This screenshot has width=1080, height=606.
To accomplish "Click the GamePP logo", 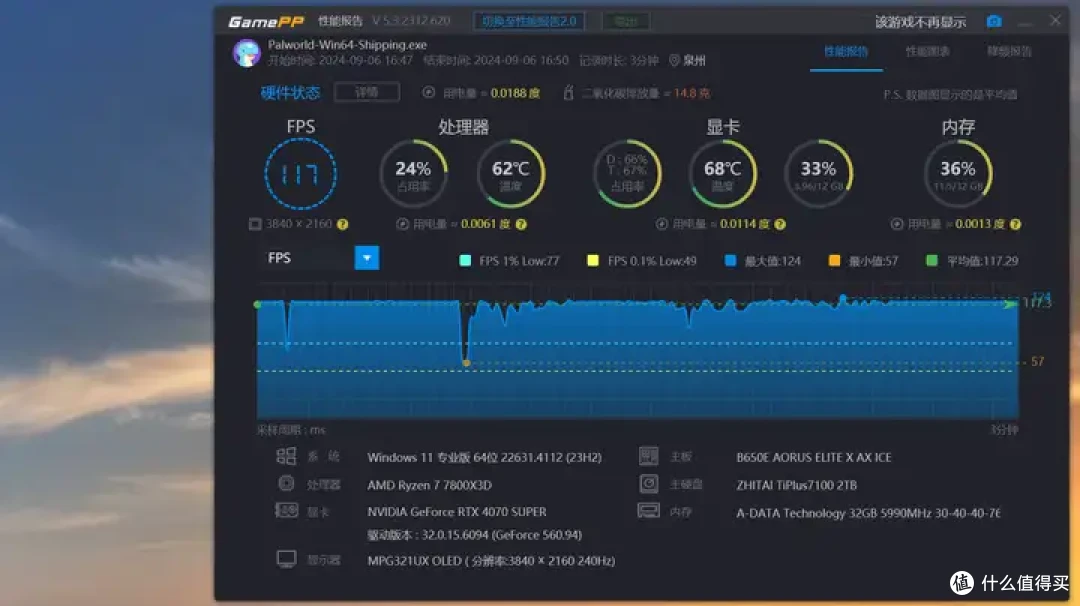I will [x=266, y=22].
